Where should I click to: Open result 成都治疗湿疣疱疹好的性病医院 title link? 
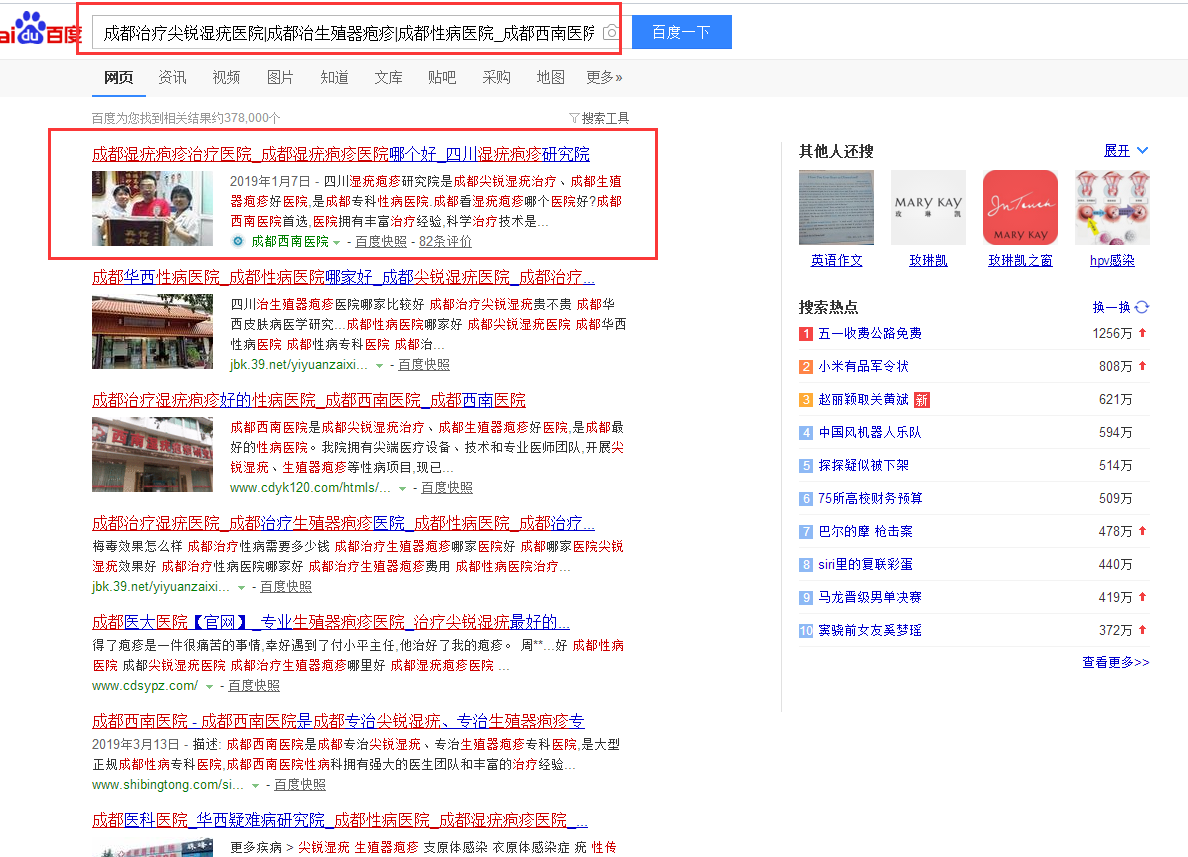point(308,399)
